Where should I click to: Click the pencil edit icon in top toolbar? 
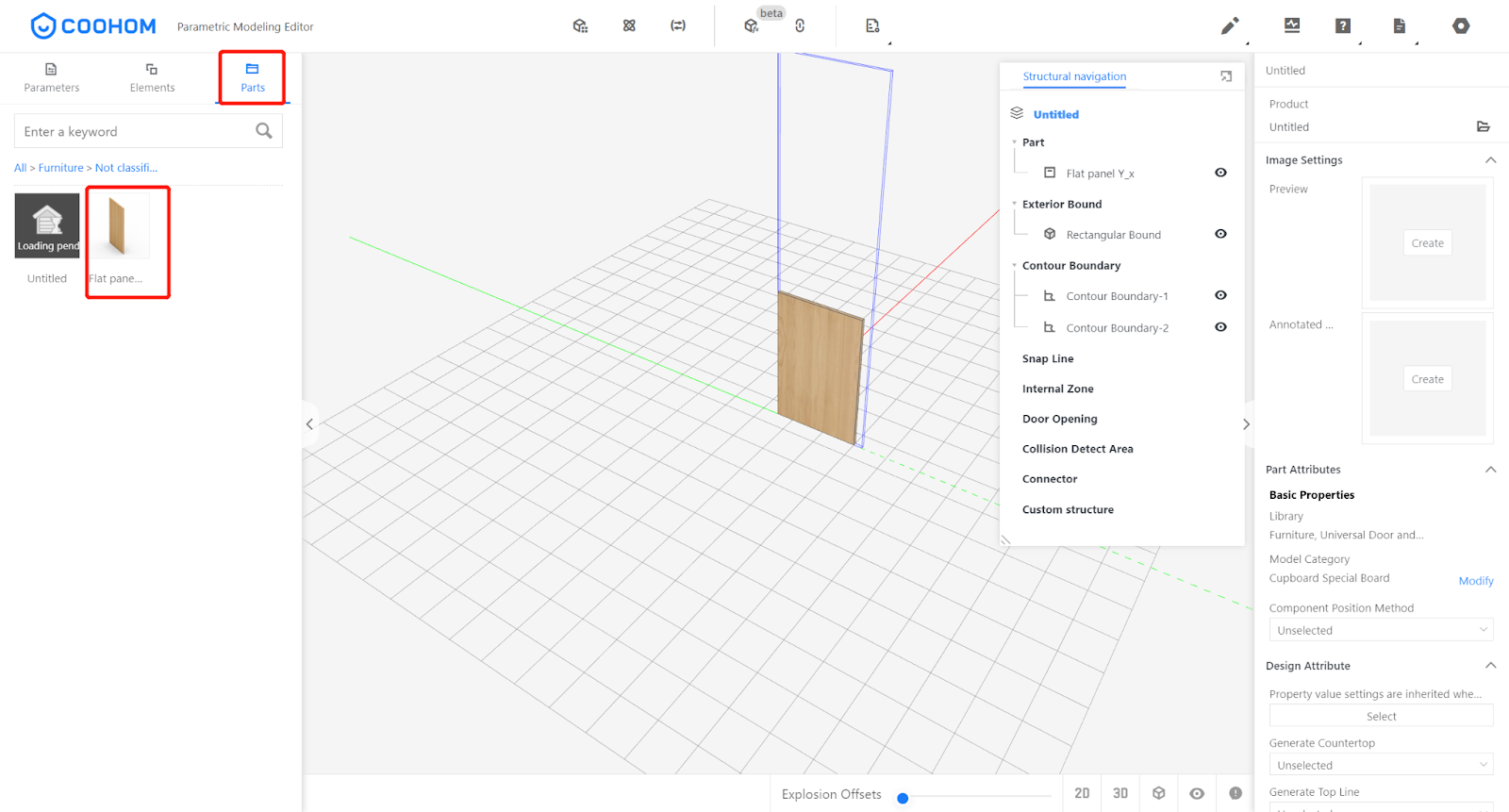(1229, 26)
